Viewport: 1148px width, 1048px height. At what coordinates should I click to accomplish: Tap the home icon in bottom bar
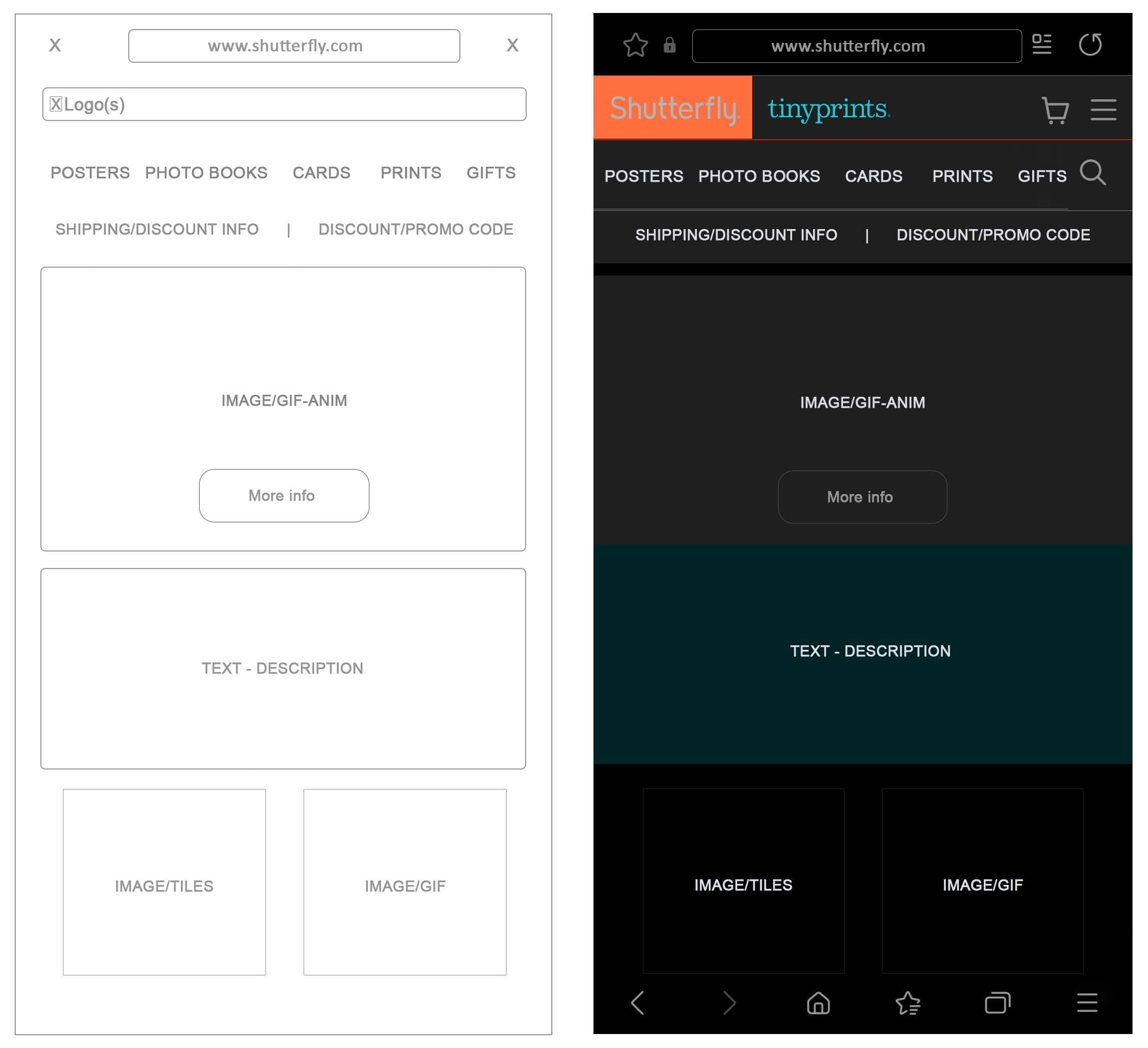tap(818, 1003)
